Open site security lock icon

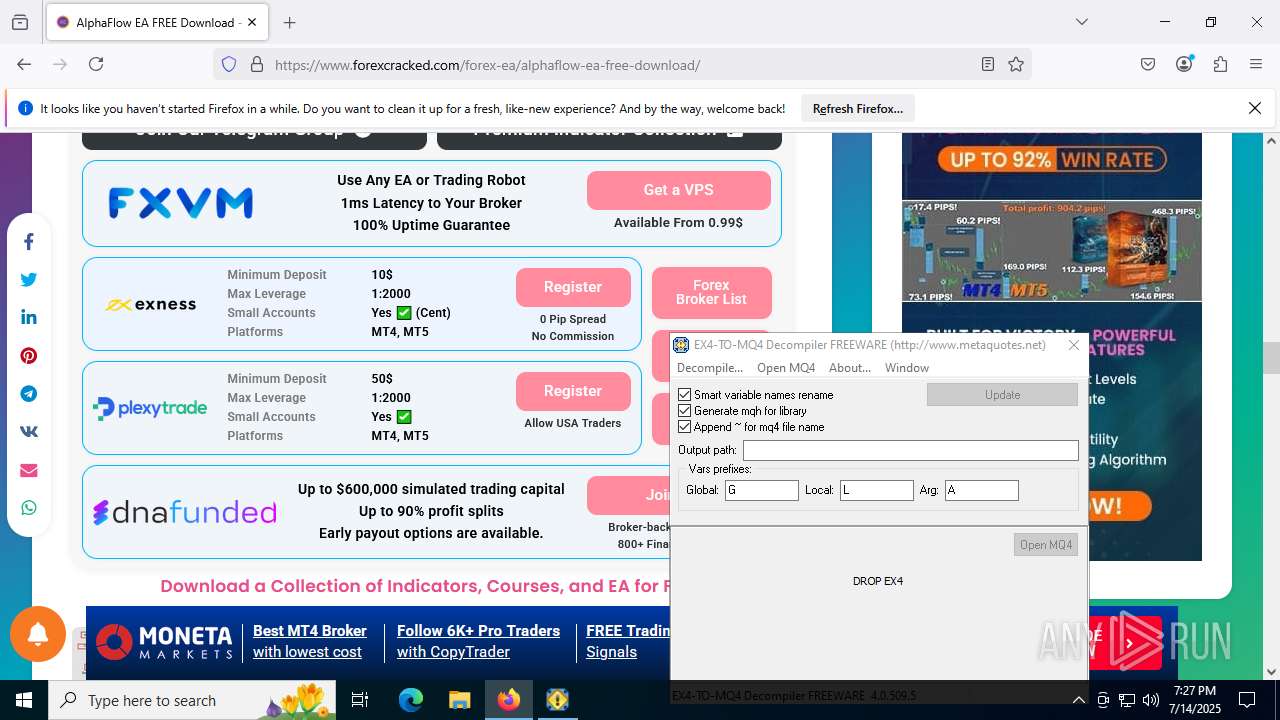[x=257, y=64]
